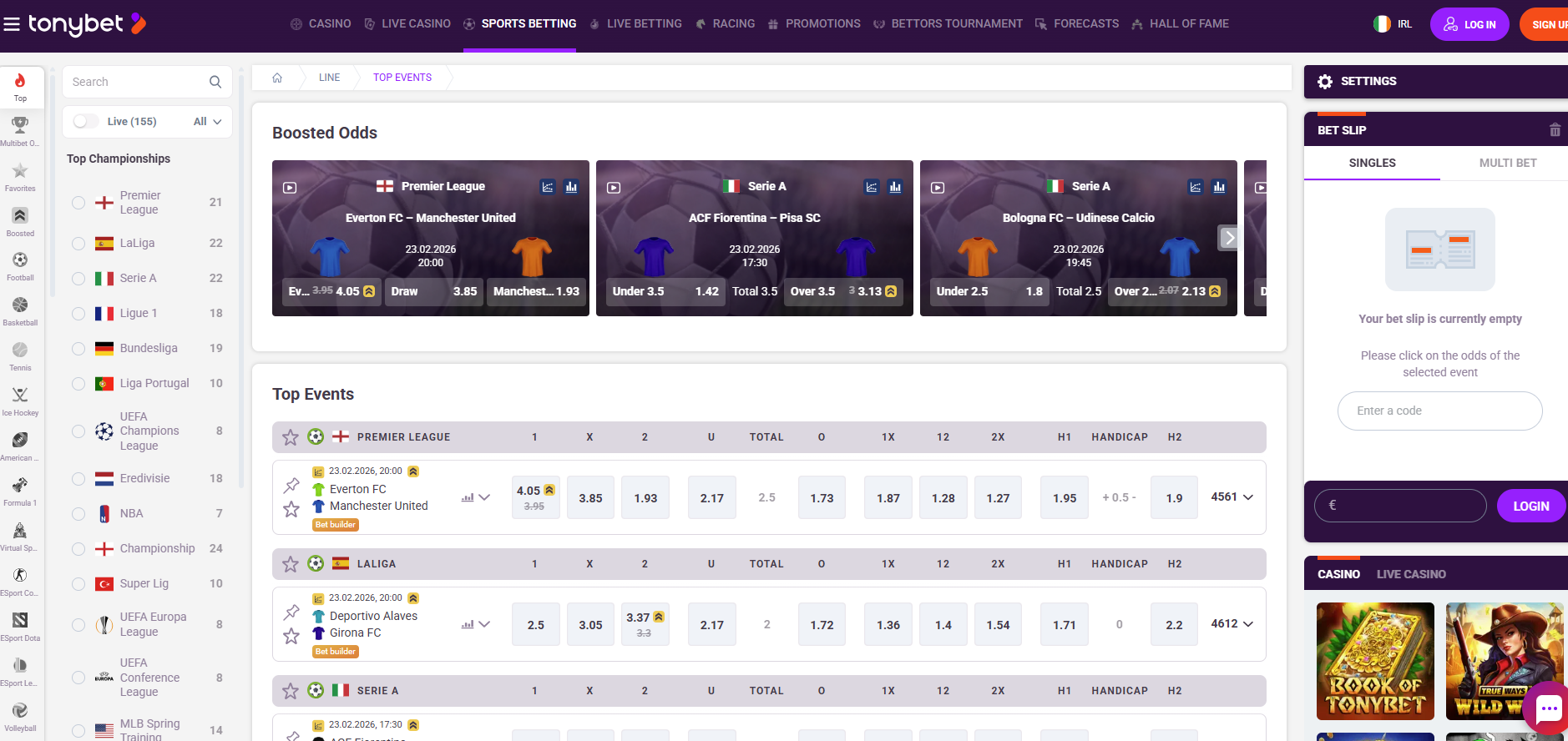Switch to Singles tab
Screen dimensions: 1568x741
point(1372,164)
